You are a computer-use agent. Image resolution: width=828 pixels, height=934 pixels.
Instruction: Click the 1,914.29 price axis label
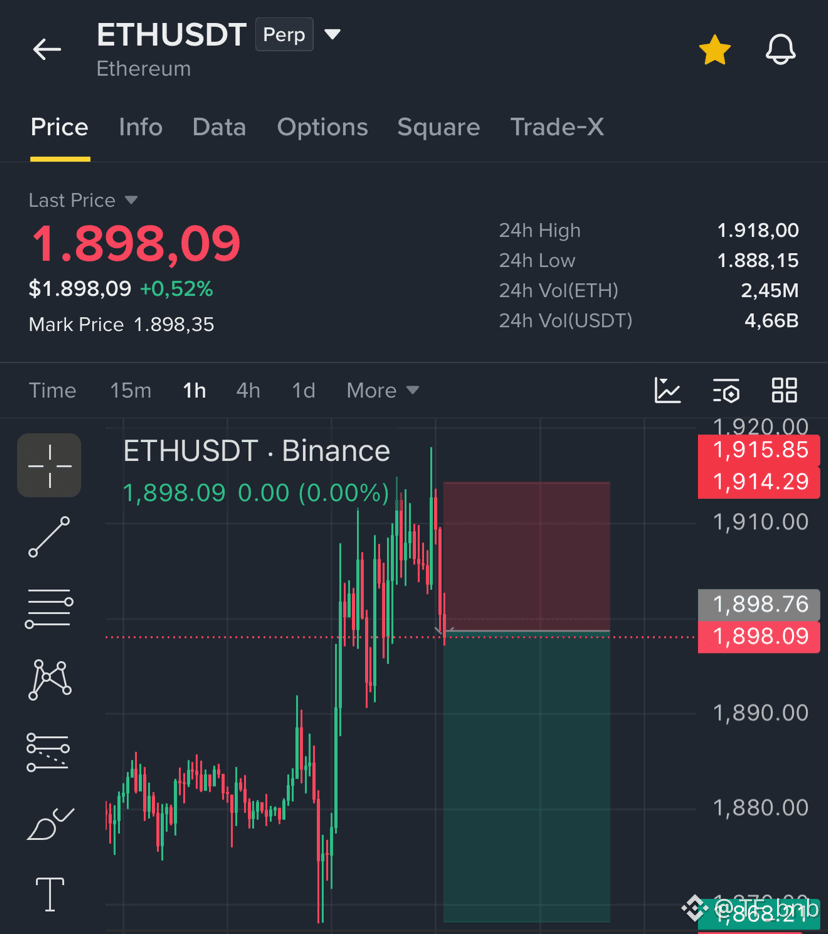[759, 482]
